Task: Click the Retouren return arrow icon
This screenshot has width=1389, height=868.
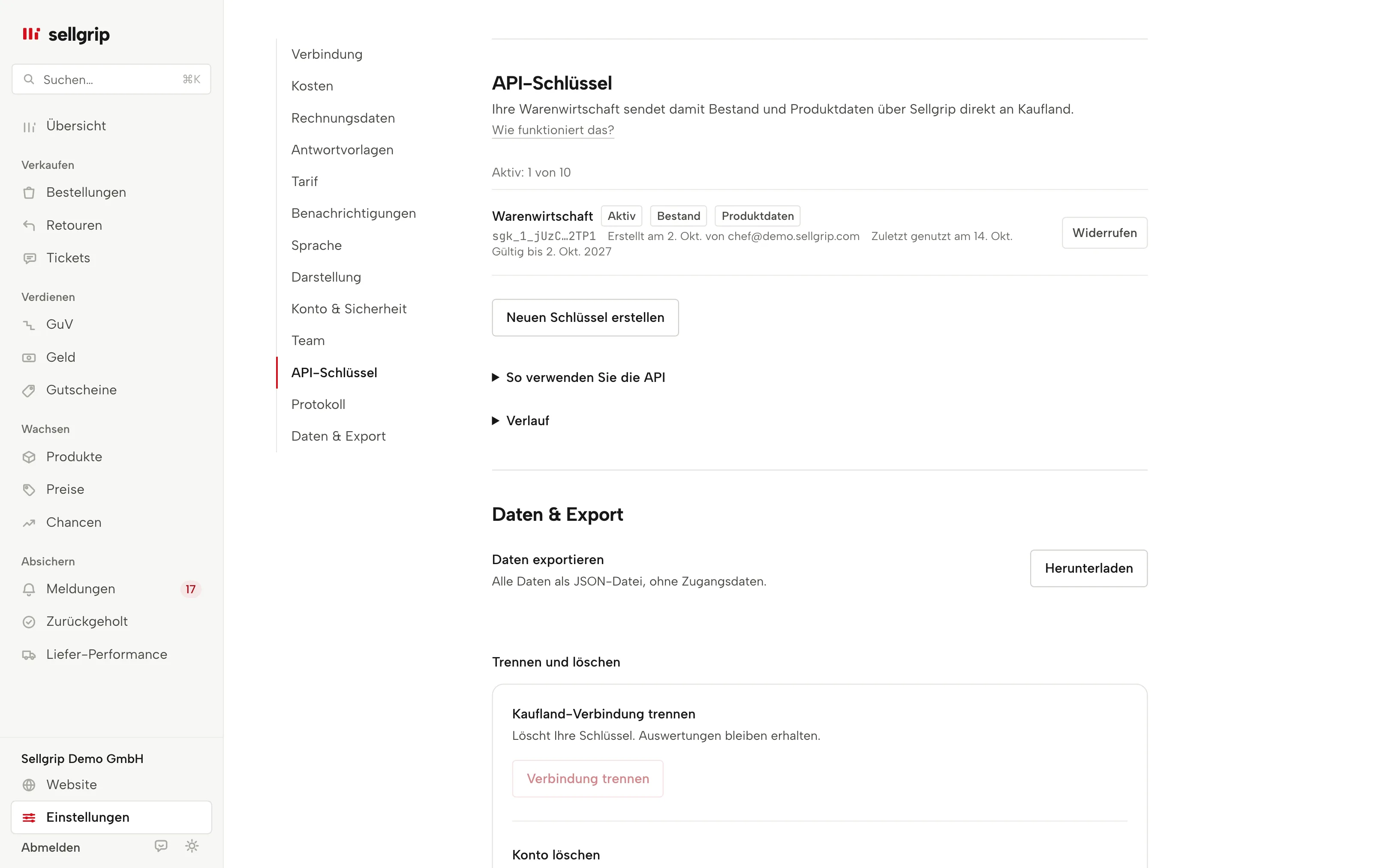Action: coord(29,225)
